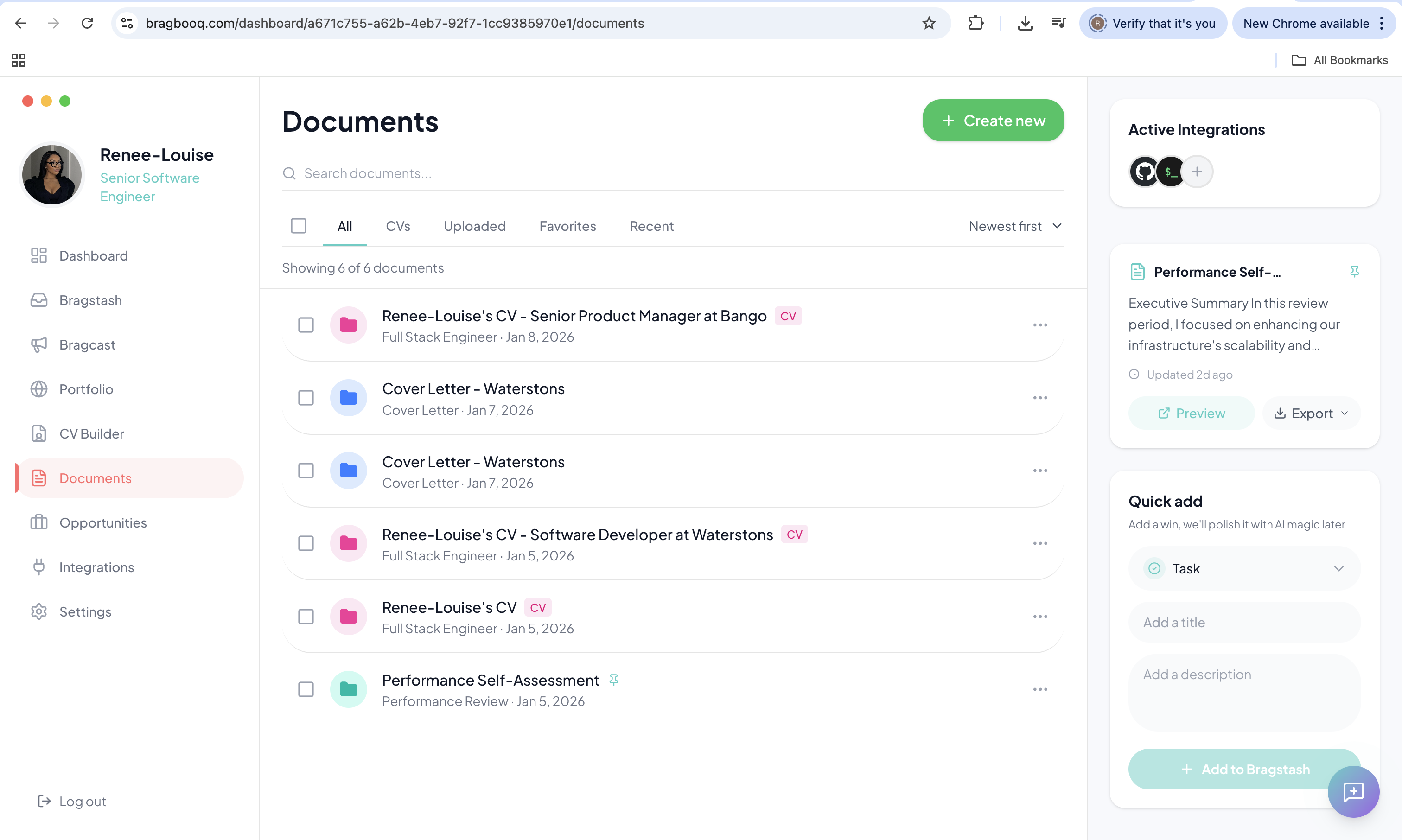Click the pink folder icon of Bango CV
Viewport: 1402px width, 840px height.
point(349,325)
